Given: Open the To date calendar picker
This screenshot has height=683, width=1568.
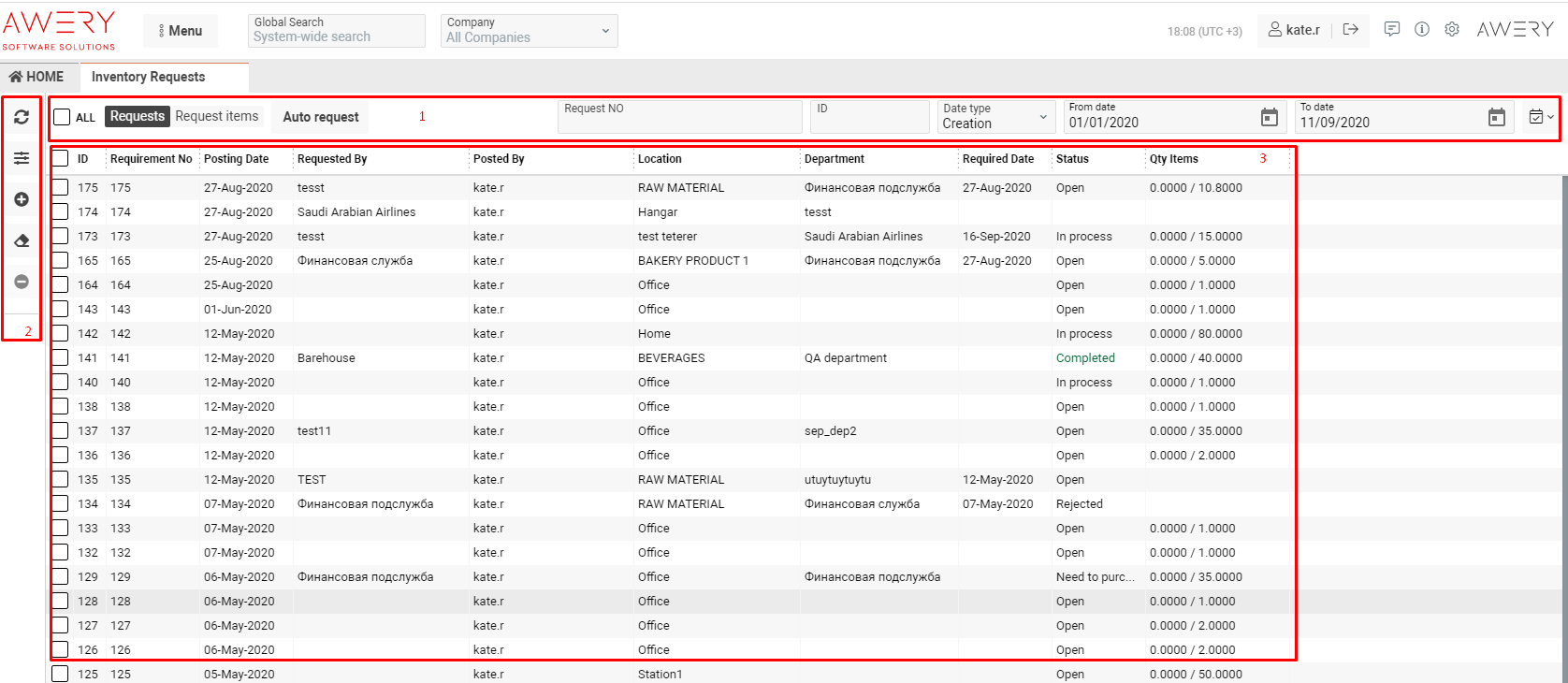Looking at the screenshot, I should (x=1496, y=117).
